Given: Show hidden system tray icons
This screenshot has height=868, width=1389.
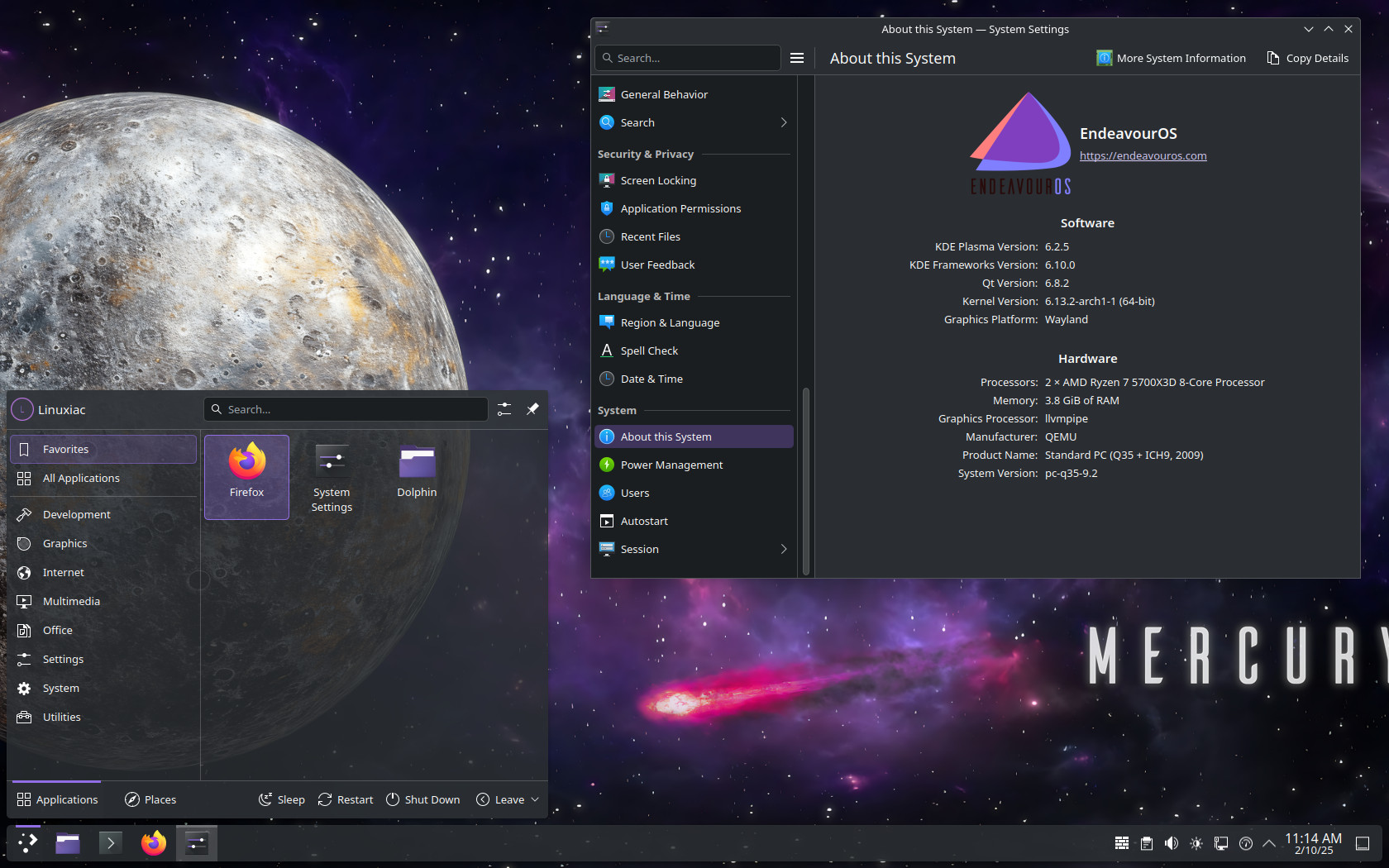Looking at the screenshot, I should pyautogui.click(x=1269, y=843).
